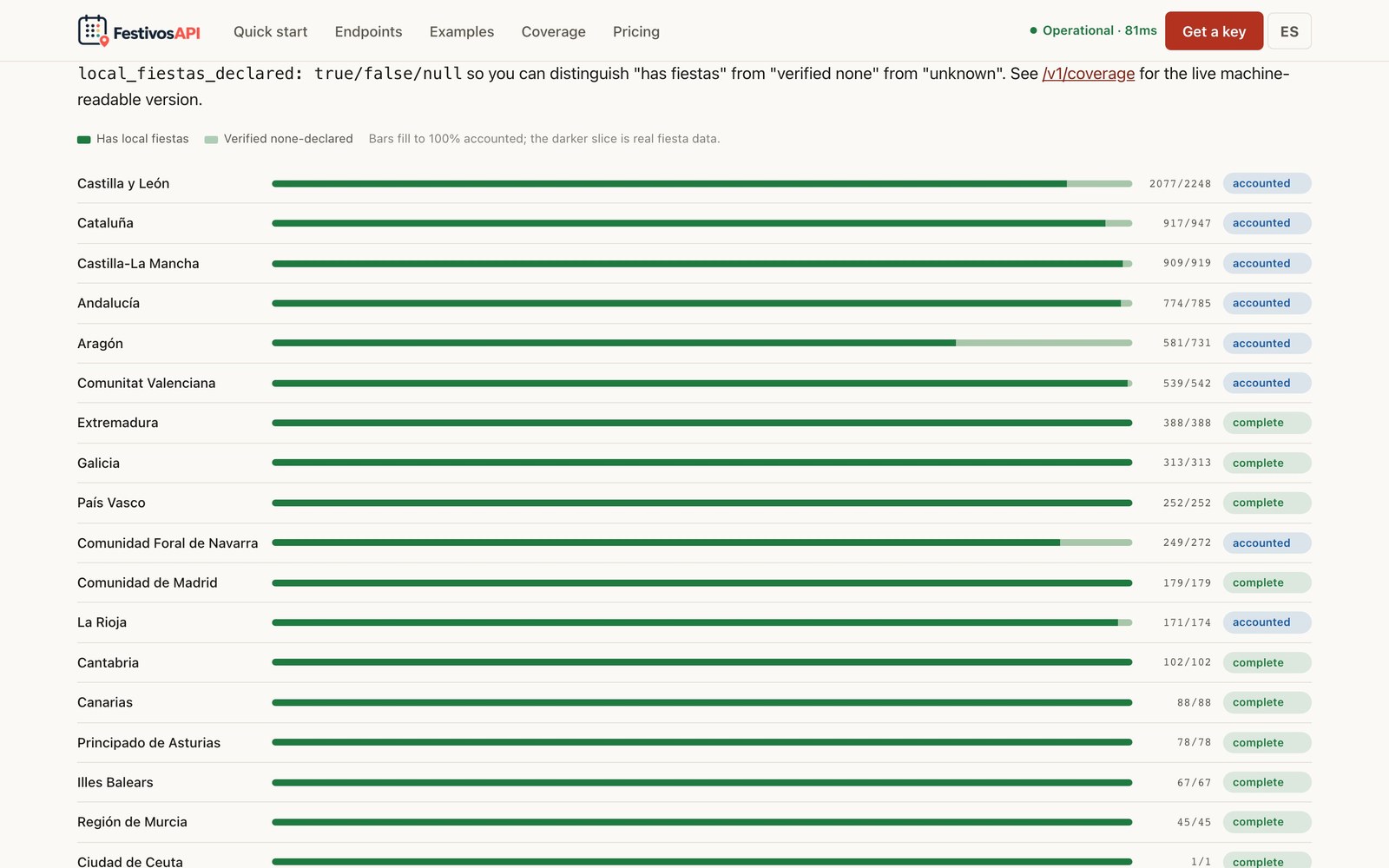Click the accounted badge for Castilla y León
This screenshot has width=1389, height=868.
1267,183
